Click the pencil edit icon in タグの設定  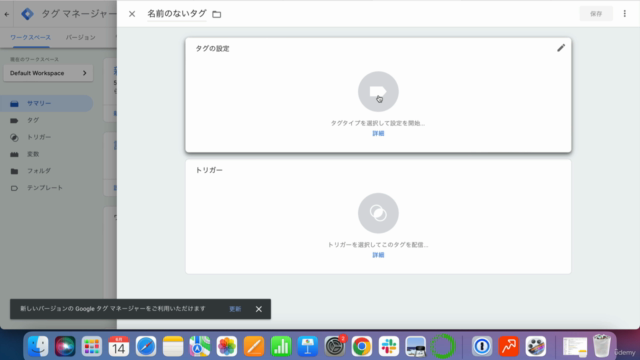[561, 48]
